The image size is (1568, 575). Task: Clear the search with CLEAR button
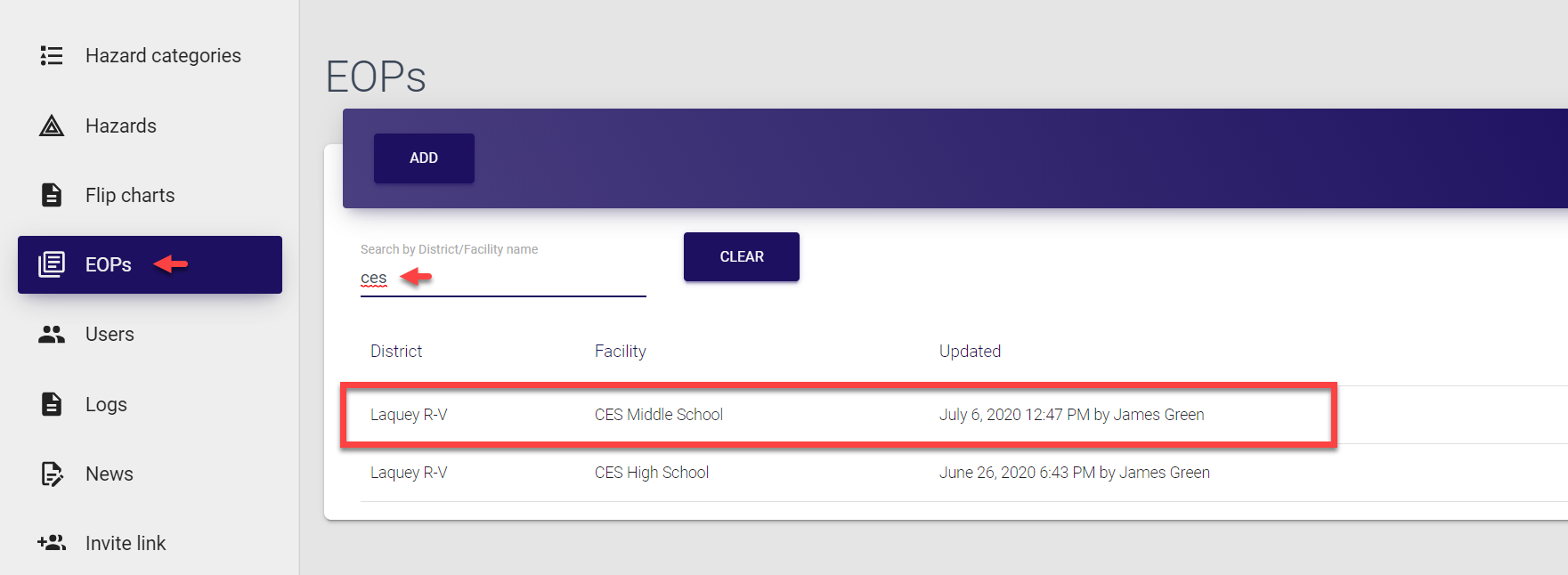pos(741,257)
